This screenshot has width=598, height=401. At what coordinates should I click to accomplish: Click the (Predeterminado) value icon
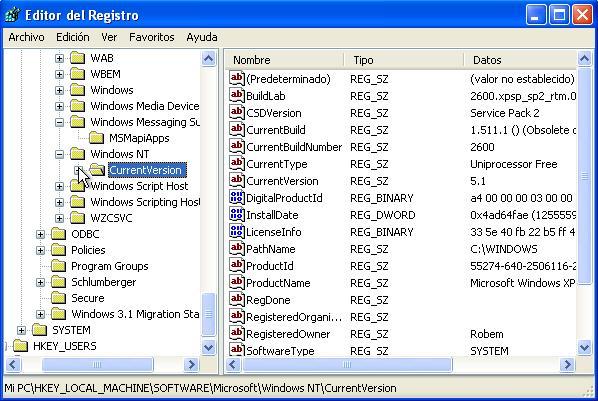236,79
